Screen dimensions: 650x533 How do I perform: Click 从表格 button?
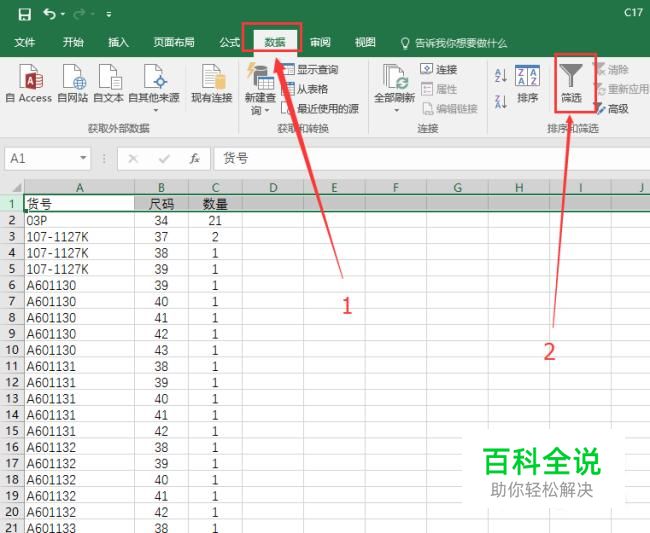coord(305,89)
